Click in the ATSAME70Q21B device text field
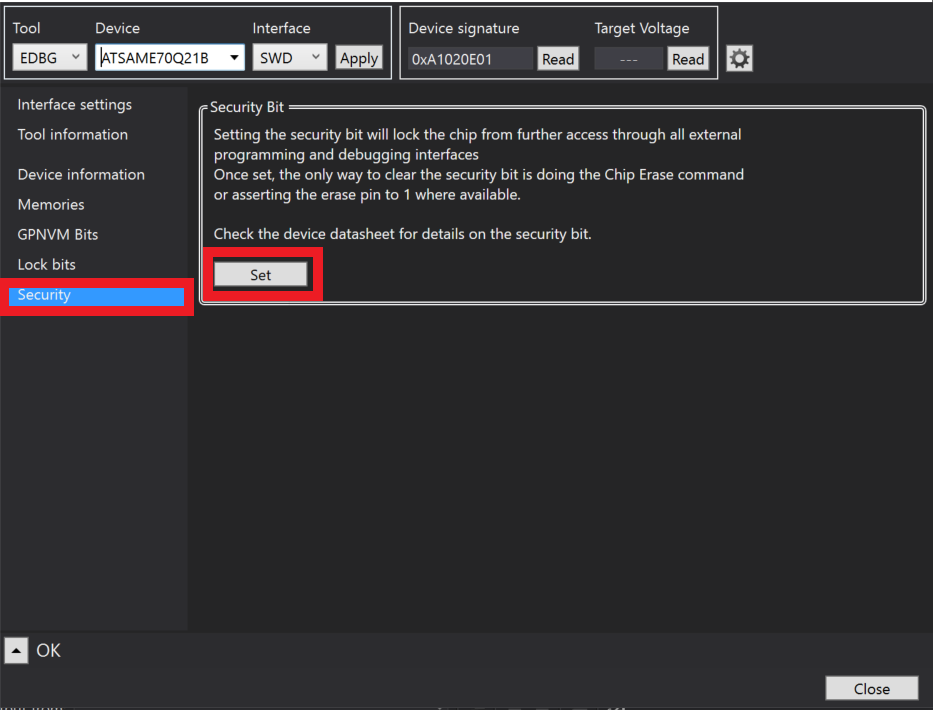The height and width of the screenshot is (710, 933). [x=160, y=58]
